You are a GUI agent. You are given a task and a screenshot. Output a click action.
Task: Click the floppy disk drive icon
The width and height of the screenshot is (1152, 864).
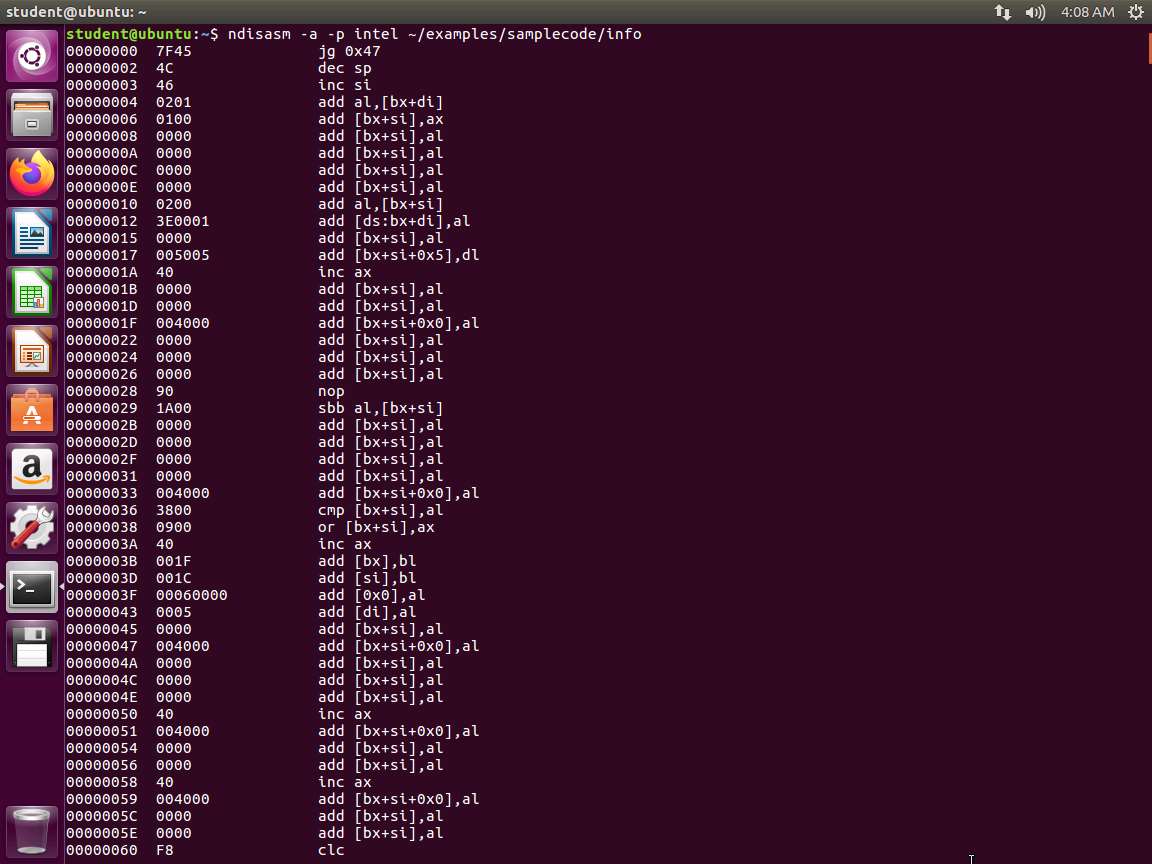click(x=32, y=646)
